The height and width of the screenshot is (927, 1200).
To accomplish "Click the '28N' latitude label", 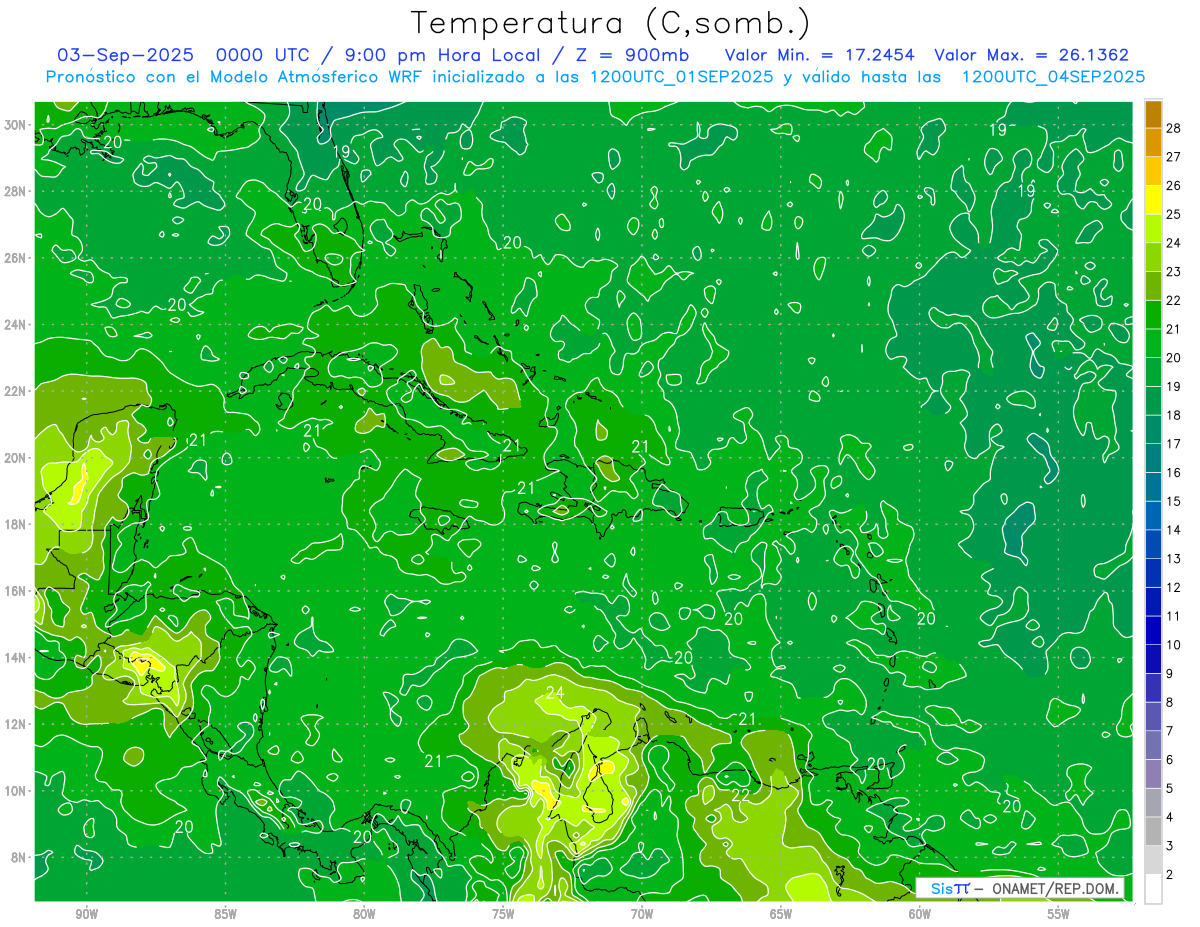I will click(x=17, y=191).
